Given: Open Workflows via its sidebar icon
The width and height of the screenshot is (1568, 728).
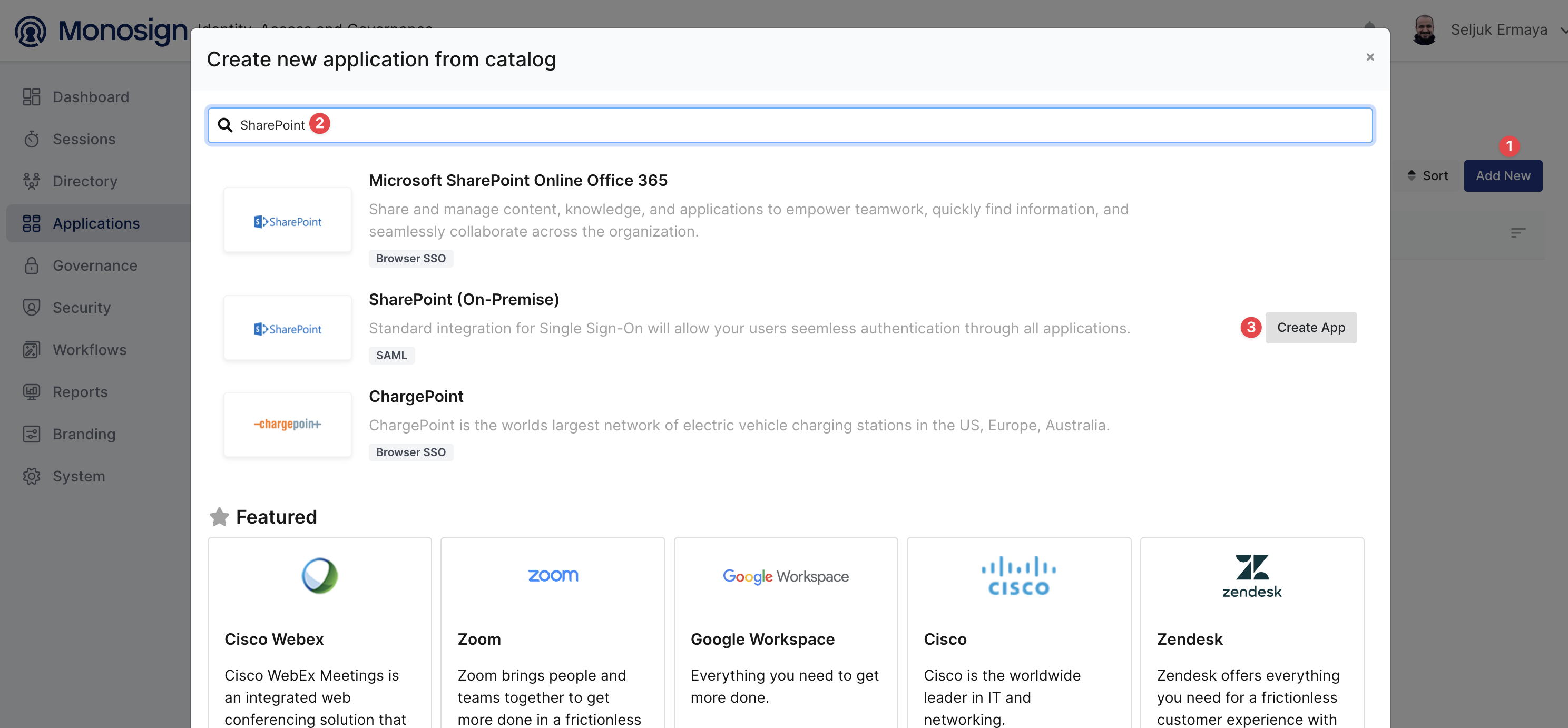Looking at the screenshot, I should [x=31, y=349].
